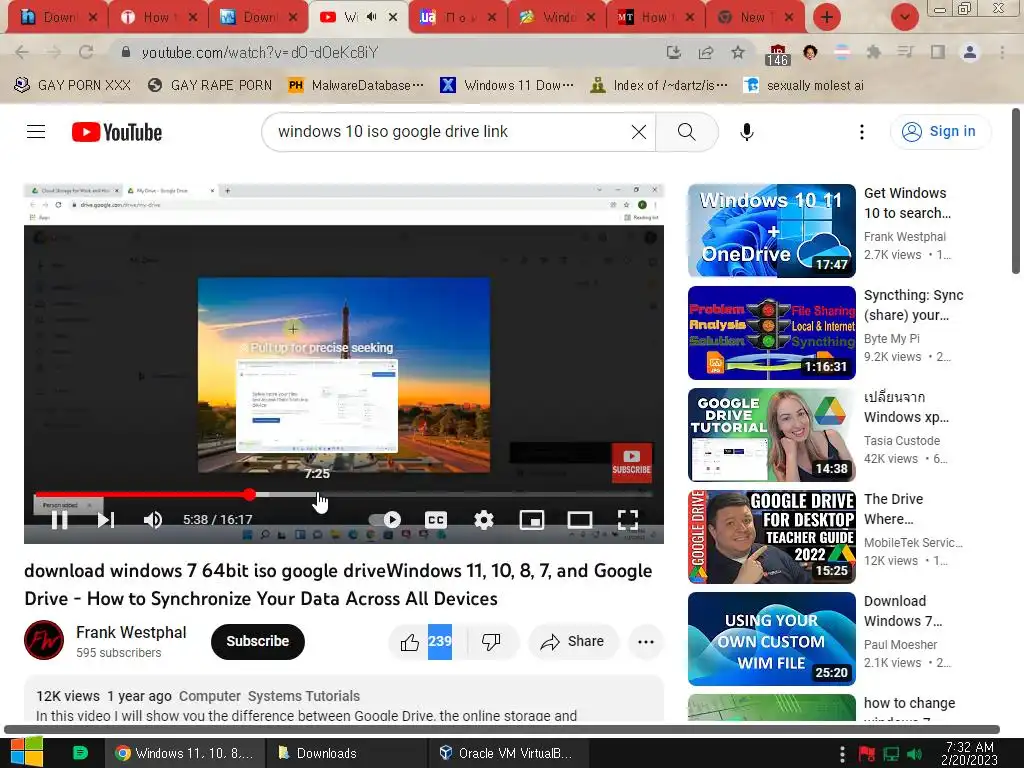
Task: Click page vertical scrollbar
Action: (1016, 192)
